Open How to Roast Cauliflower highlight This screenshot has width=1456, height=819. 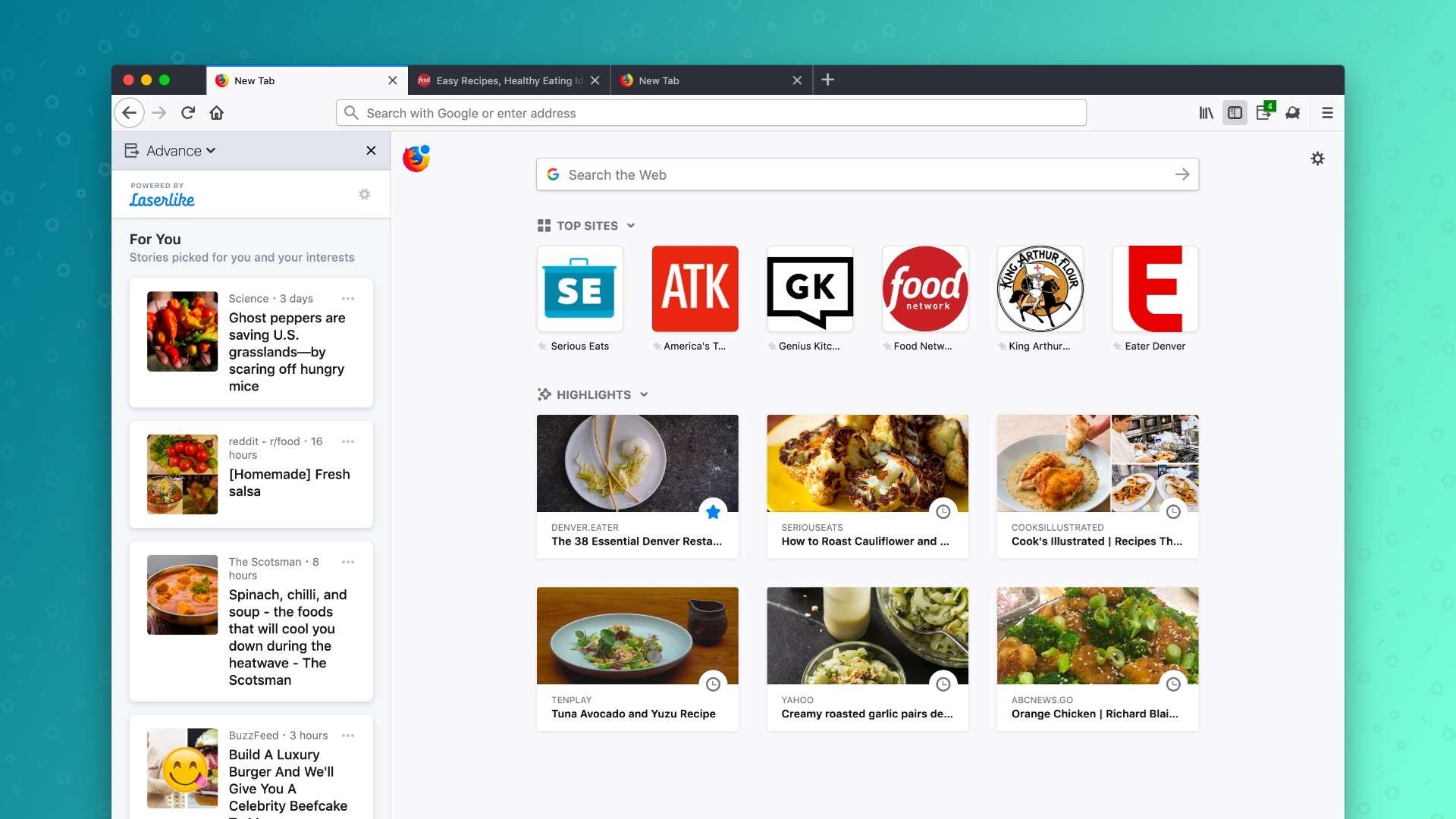(x=868, y=487)
